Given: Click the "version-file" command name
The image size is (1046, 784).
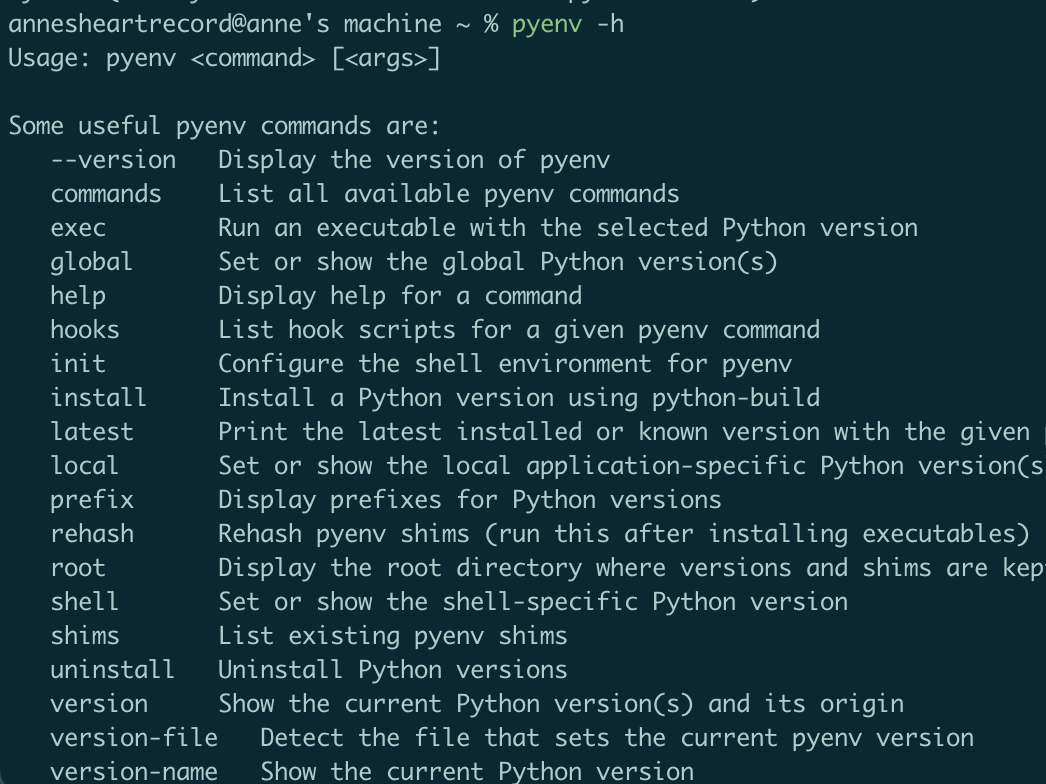Looking at the screenshot, I should 134,738.
